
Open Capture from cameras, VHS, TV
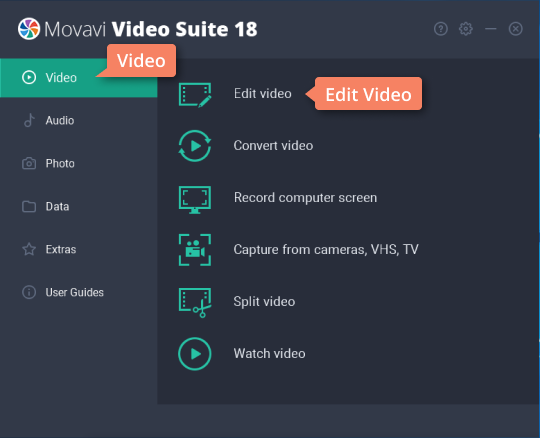326,250
